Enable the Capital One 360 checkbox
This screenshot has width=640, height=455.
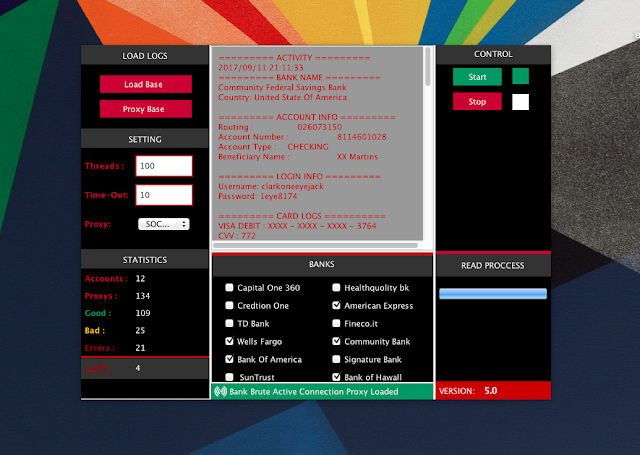pyautogui.click(x=229, y=288)
